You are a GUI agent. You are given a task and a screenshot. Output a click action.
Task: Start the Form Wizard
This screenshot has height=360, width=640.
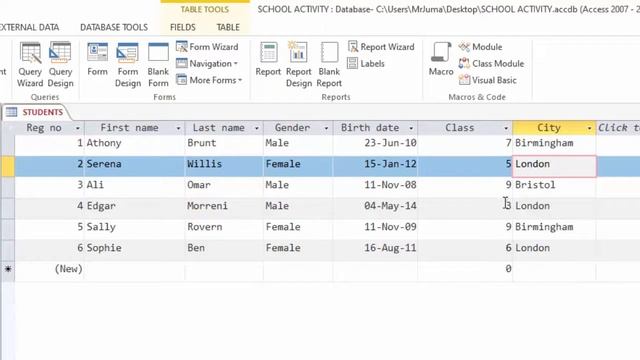pos(207,47)
